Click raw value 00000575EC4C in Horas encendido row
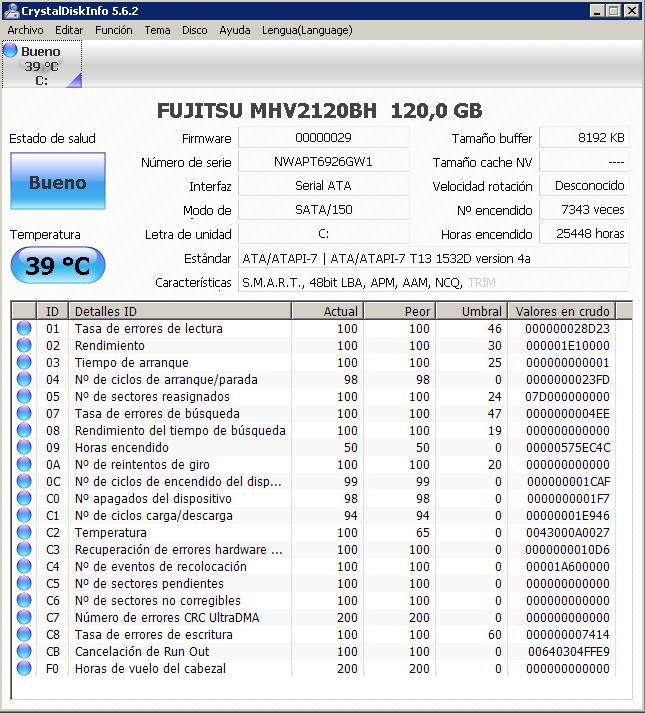Viewport: 645px width, 713px height. 568,447
